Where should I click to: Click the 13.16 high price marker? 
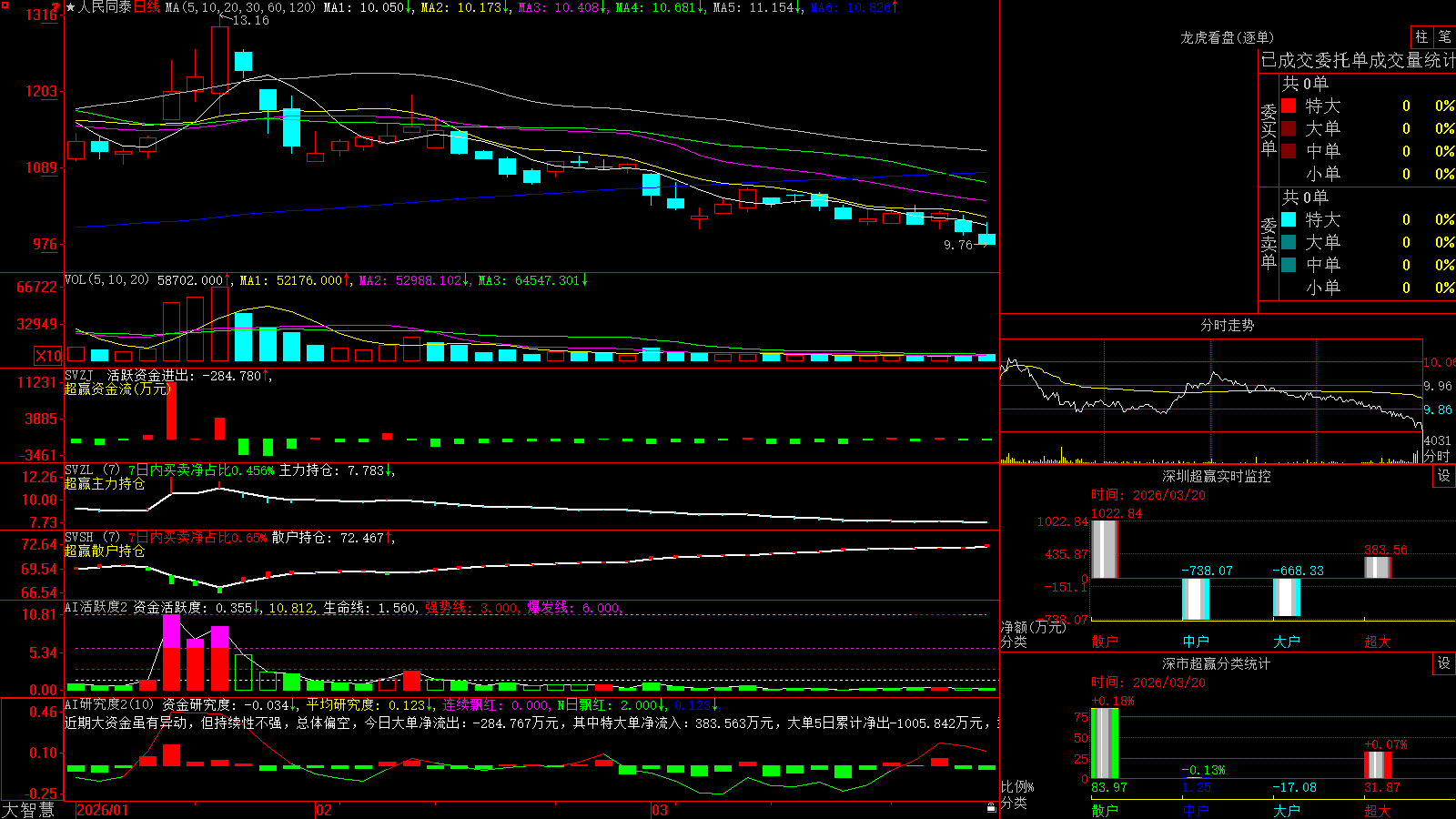(250, 20)
